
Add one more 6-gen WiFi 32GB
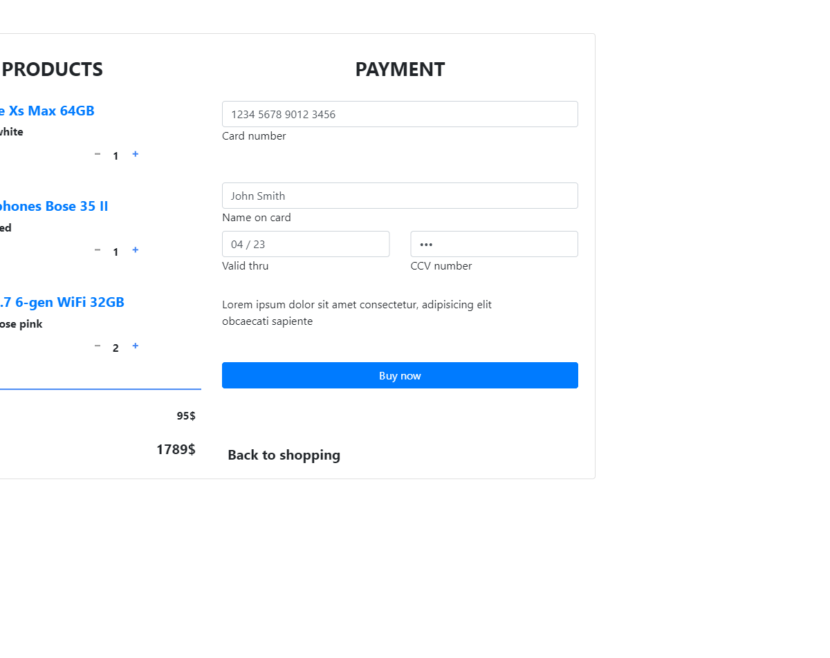135,347
